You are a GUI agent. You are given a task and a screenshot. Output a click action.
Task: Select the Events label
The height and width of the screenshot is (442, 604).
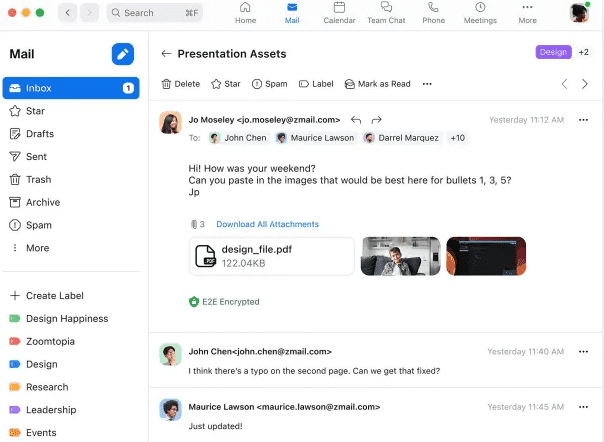33,433
